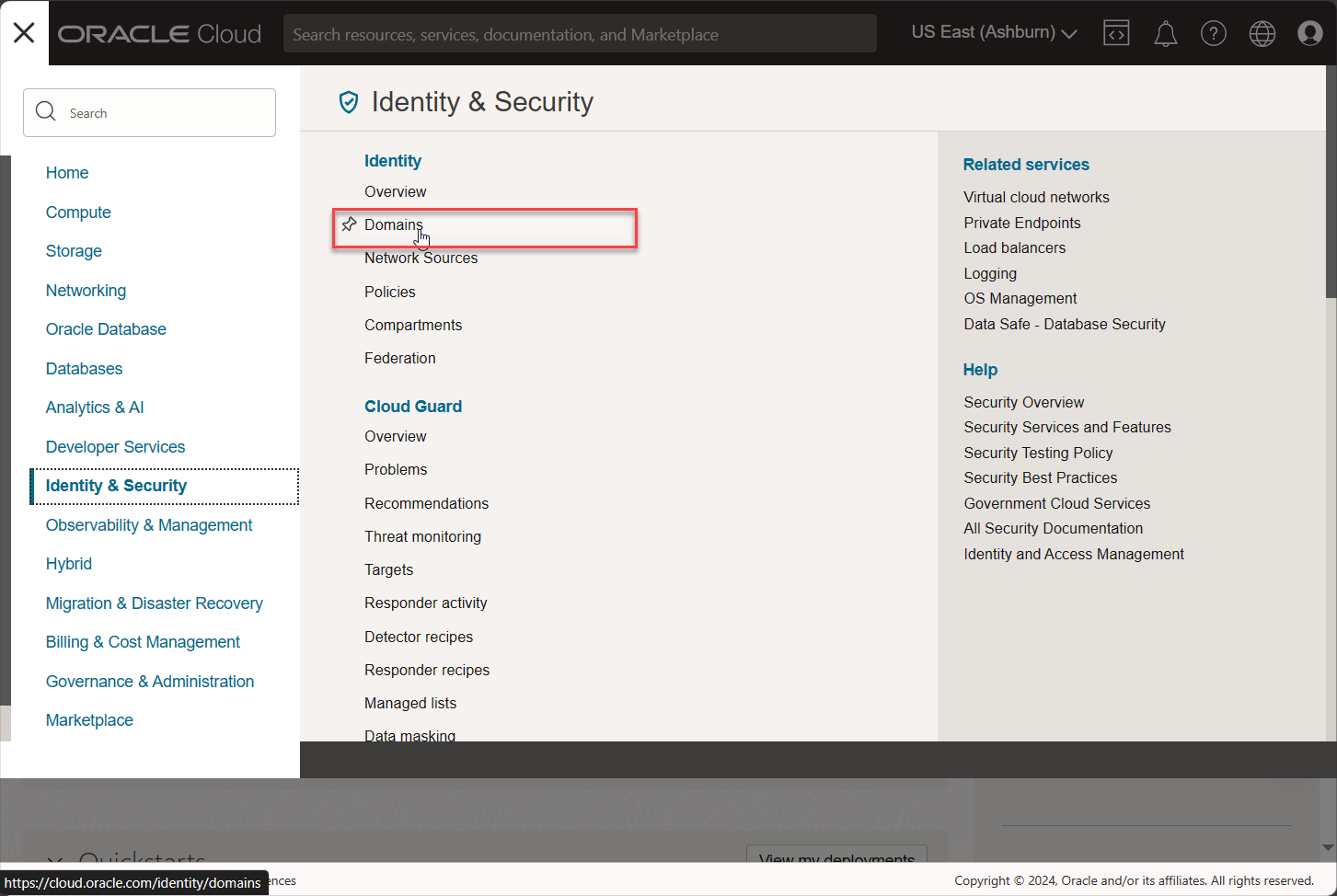Click the View my deployments button
The width and height of the screenshot is (1337, 896).
tap(836, 858)
